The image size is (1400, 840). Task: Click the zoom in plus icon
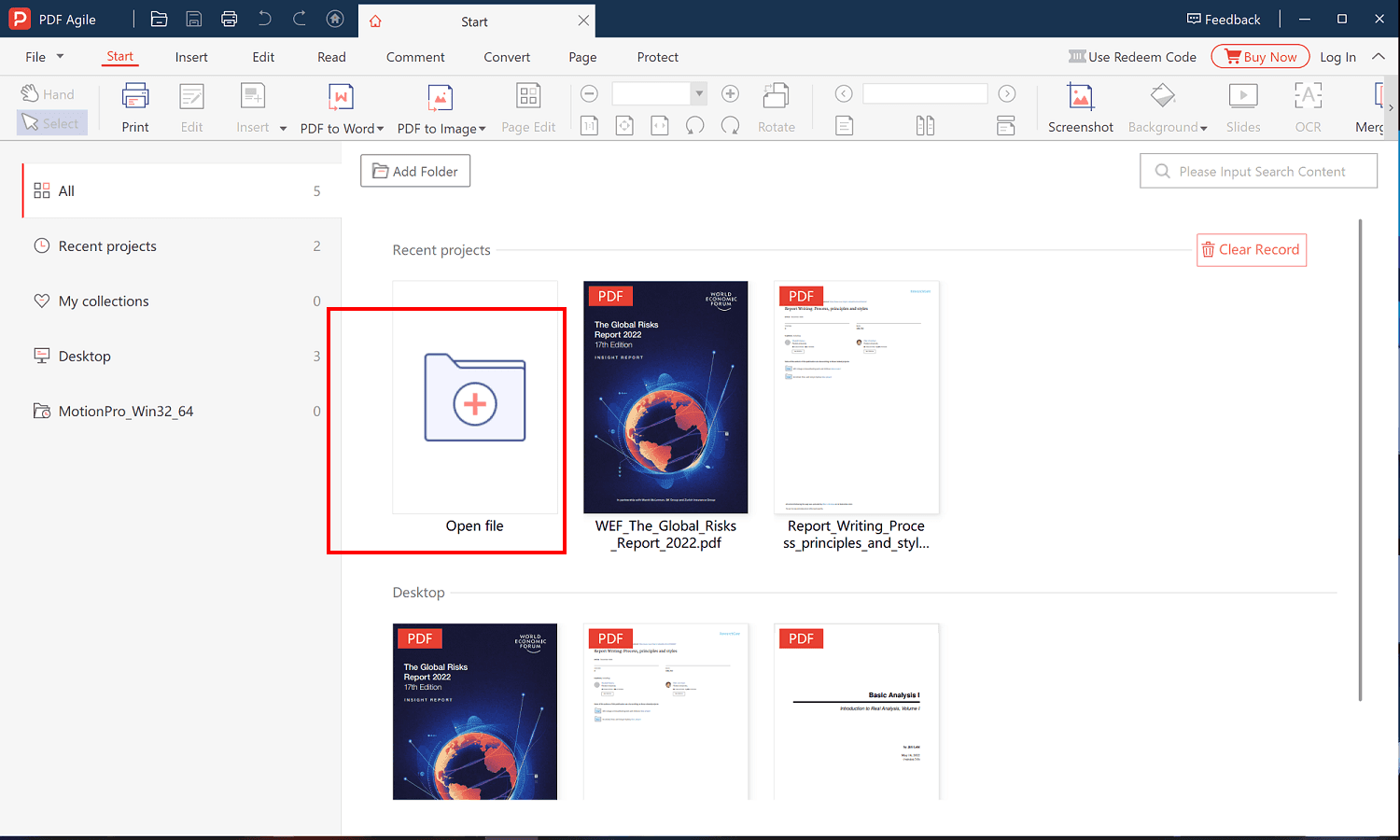731,93
